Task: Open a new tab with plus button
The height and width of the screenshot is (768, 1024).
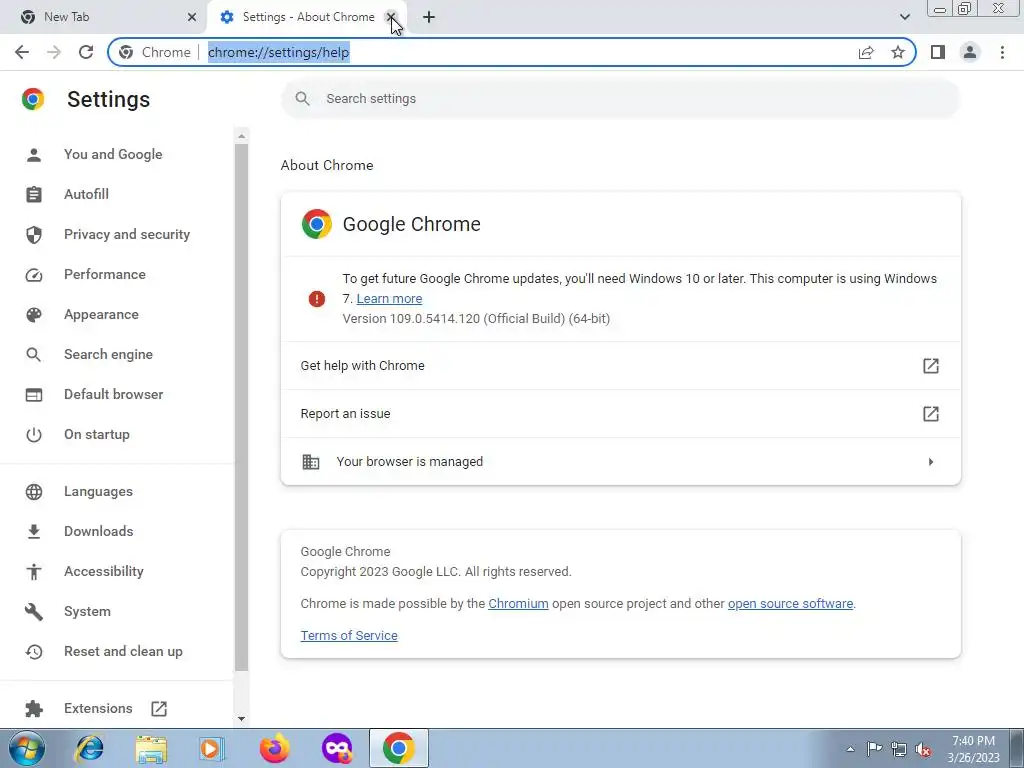Action: click(428, 17)
